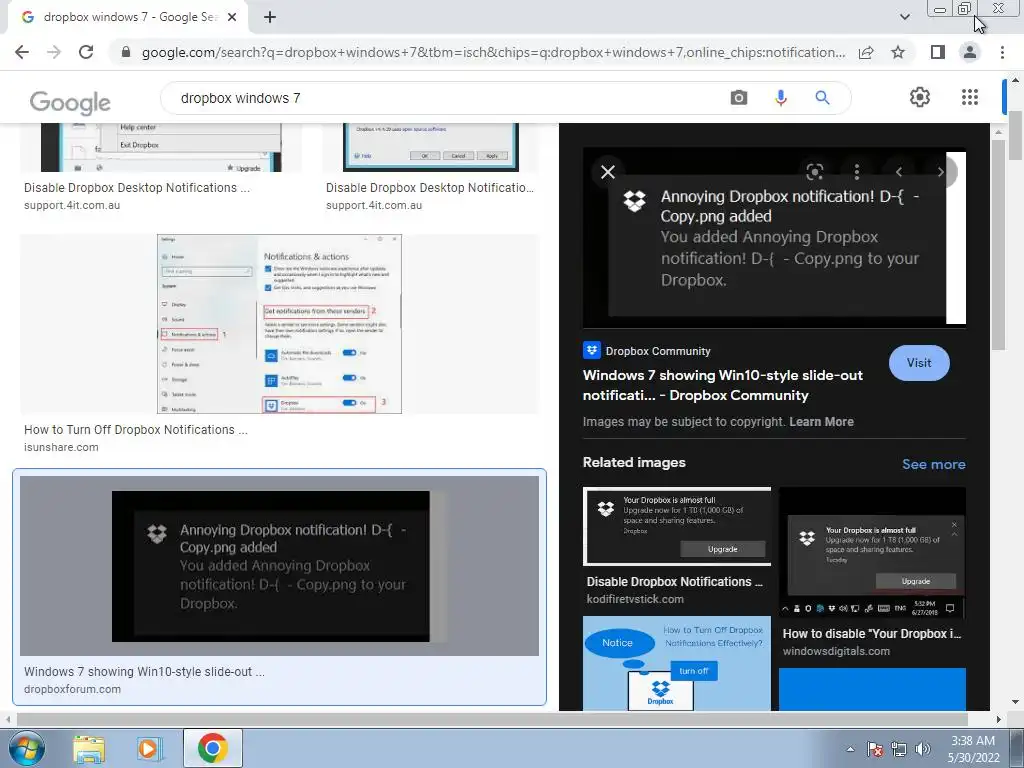The width and height of the screenshot is (1024, 768).
Task: View site information via the lock icon
Action: tap(126, 52)
